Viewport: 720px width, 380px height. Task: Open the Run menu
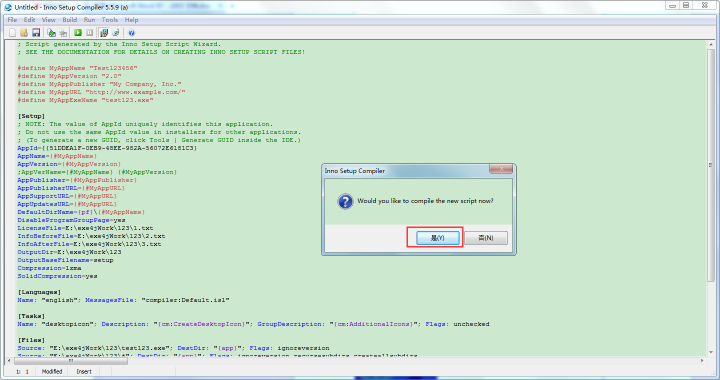coord(90,20)
